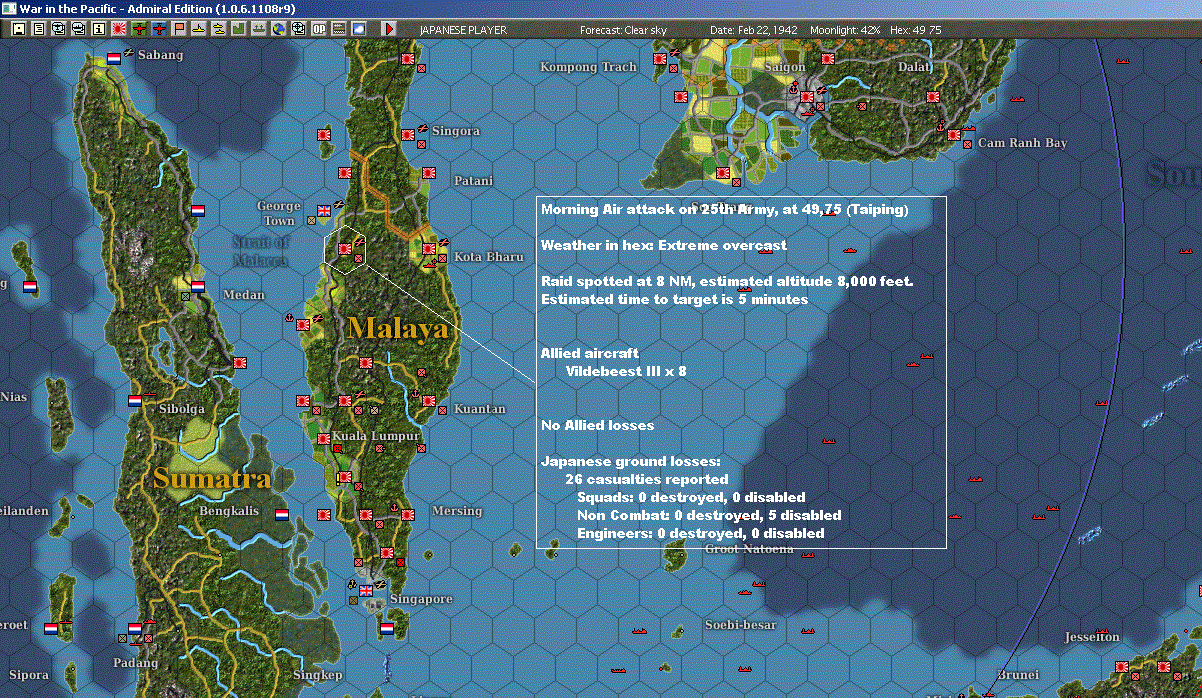
Task: Click the crosshair target toolbar icon
Action: coord(299,29)
